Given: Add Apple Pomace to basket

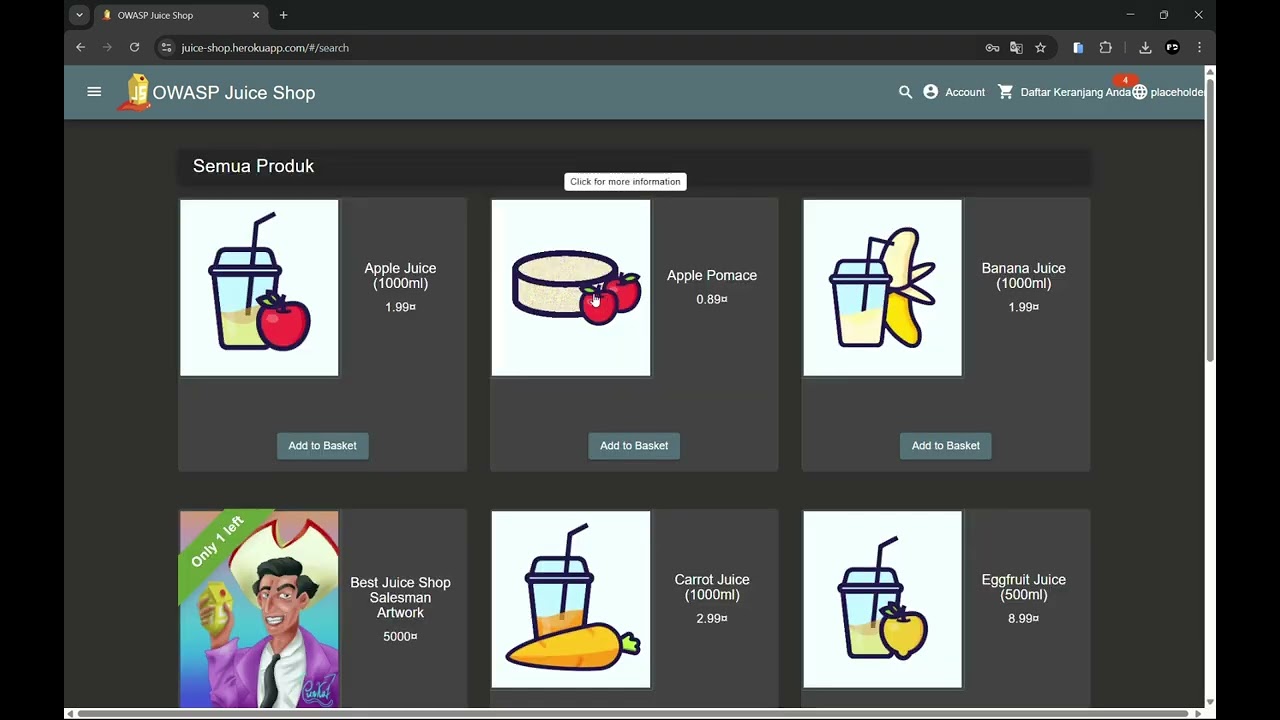Looking at the screenshot, I should click(634, 446).
